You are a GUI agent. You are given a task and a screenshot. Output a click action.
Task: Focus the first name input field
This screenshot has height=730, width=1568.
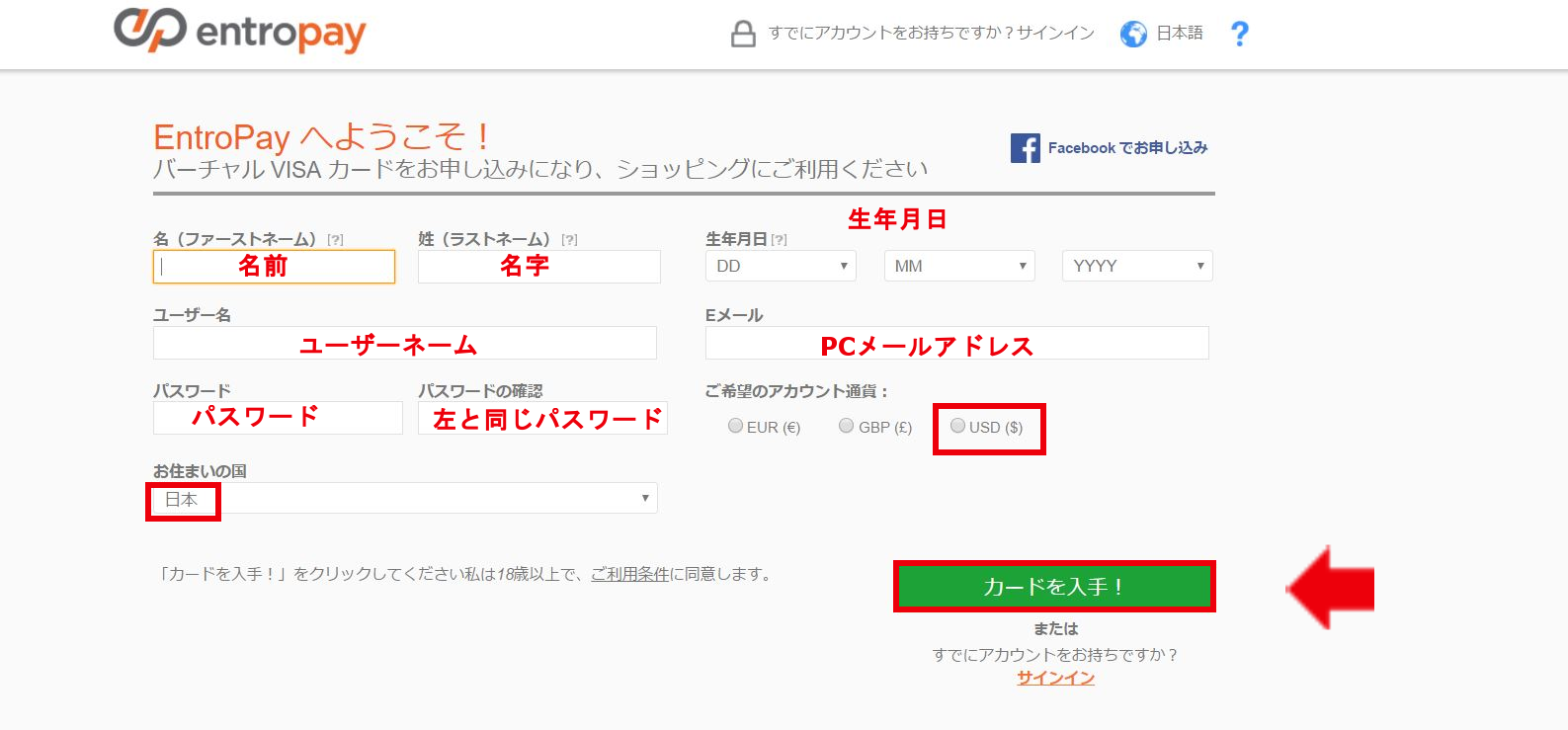[274, 267]
